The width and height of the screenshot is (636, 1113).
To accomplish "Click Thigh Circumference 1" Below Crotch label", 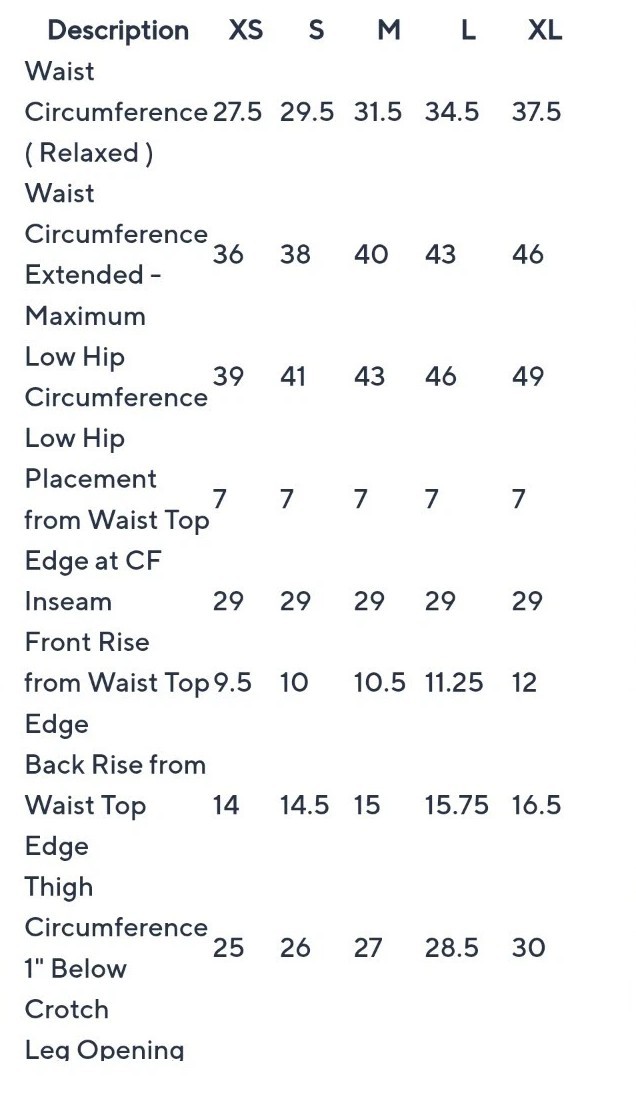I will point(115,948).
